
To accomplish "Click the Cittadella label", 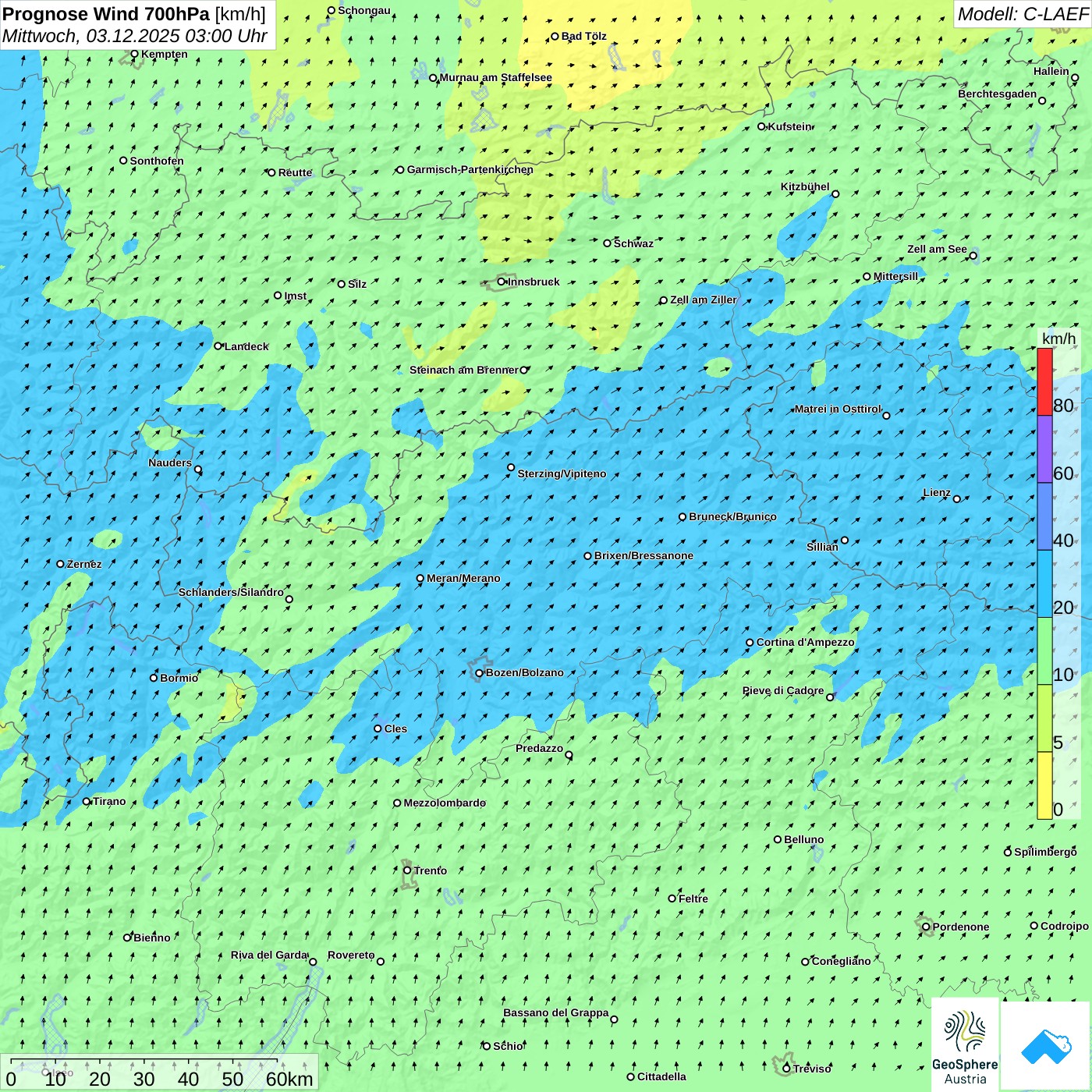I will 661,1076.
